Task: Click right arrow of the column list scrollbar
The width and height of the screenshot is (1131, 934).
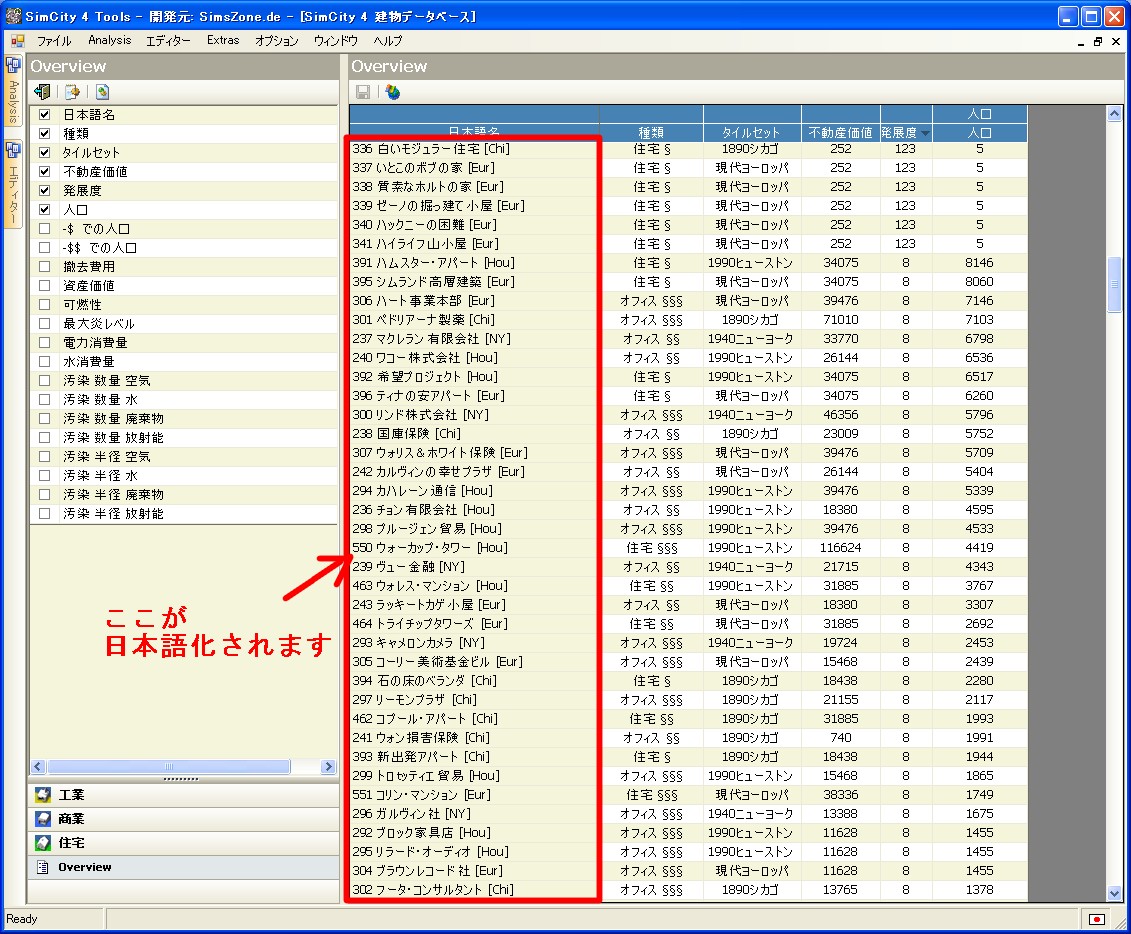Action: click(x=328, y=767)
